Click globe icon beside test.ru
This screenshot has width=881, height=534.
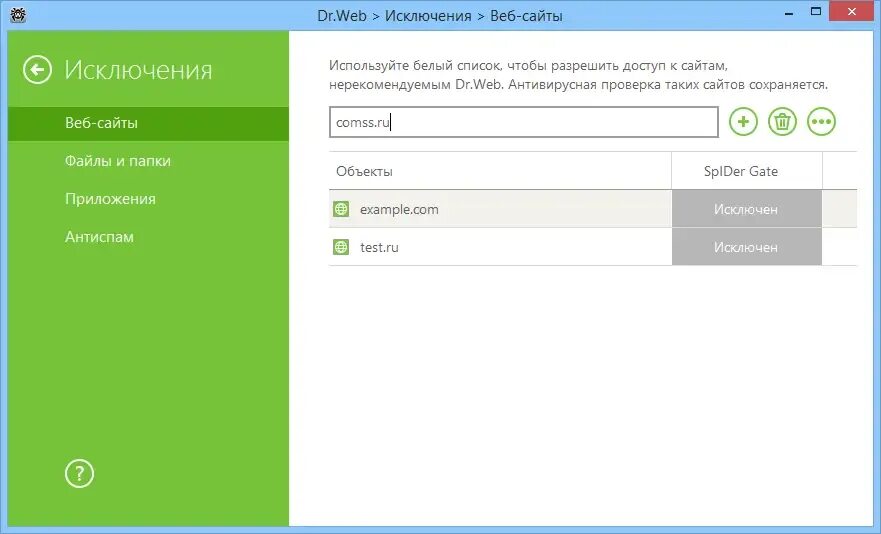(x=341, y=247)
